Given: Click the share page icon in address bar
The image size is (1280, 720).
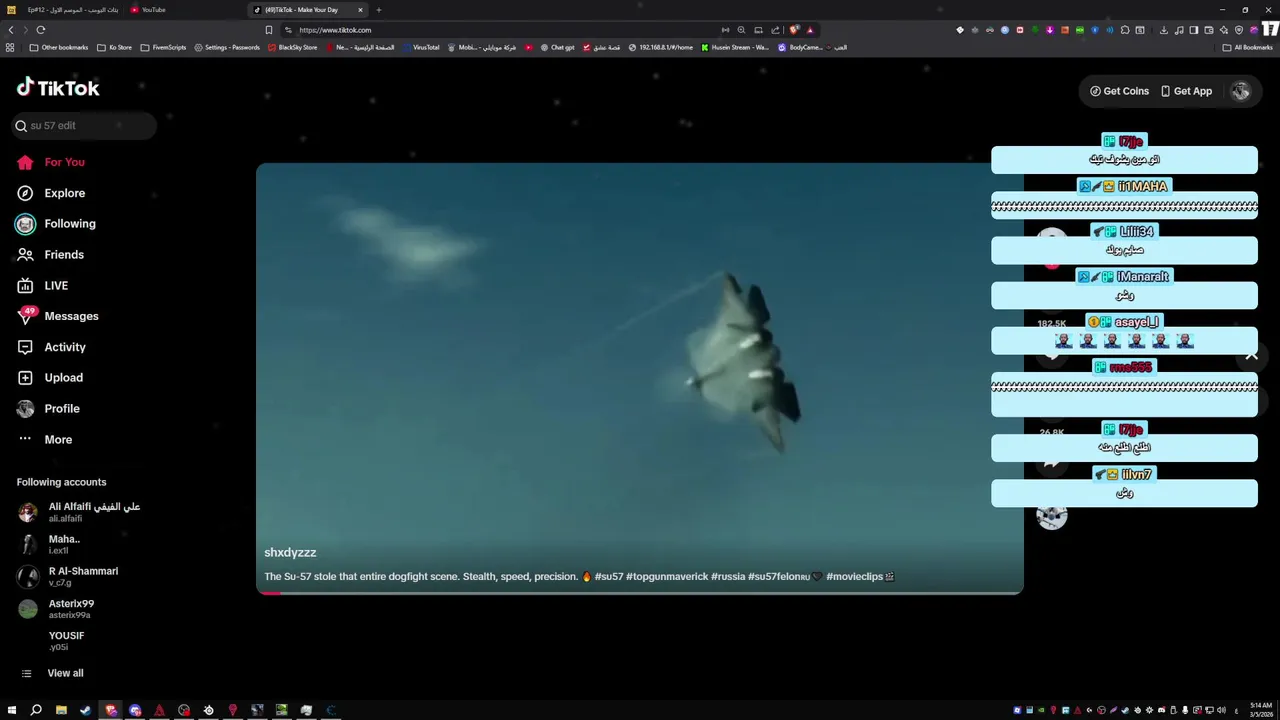Looking at the screenshot, I should (x=775, y=30).
